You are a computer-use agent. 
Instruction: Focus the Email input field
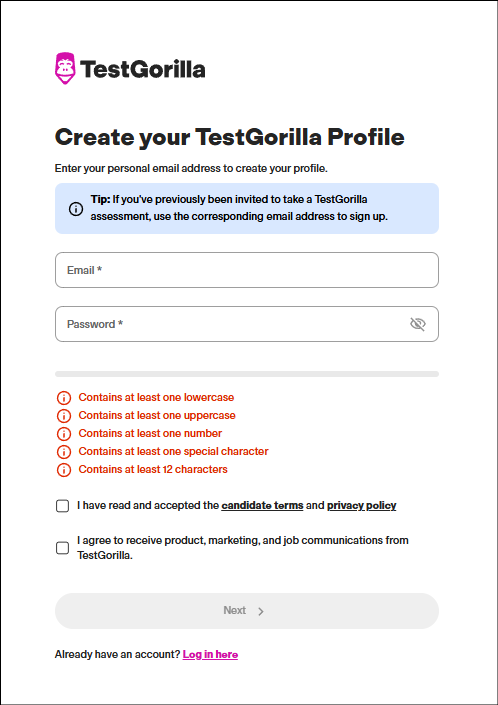[247, 270]
